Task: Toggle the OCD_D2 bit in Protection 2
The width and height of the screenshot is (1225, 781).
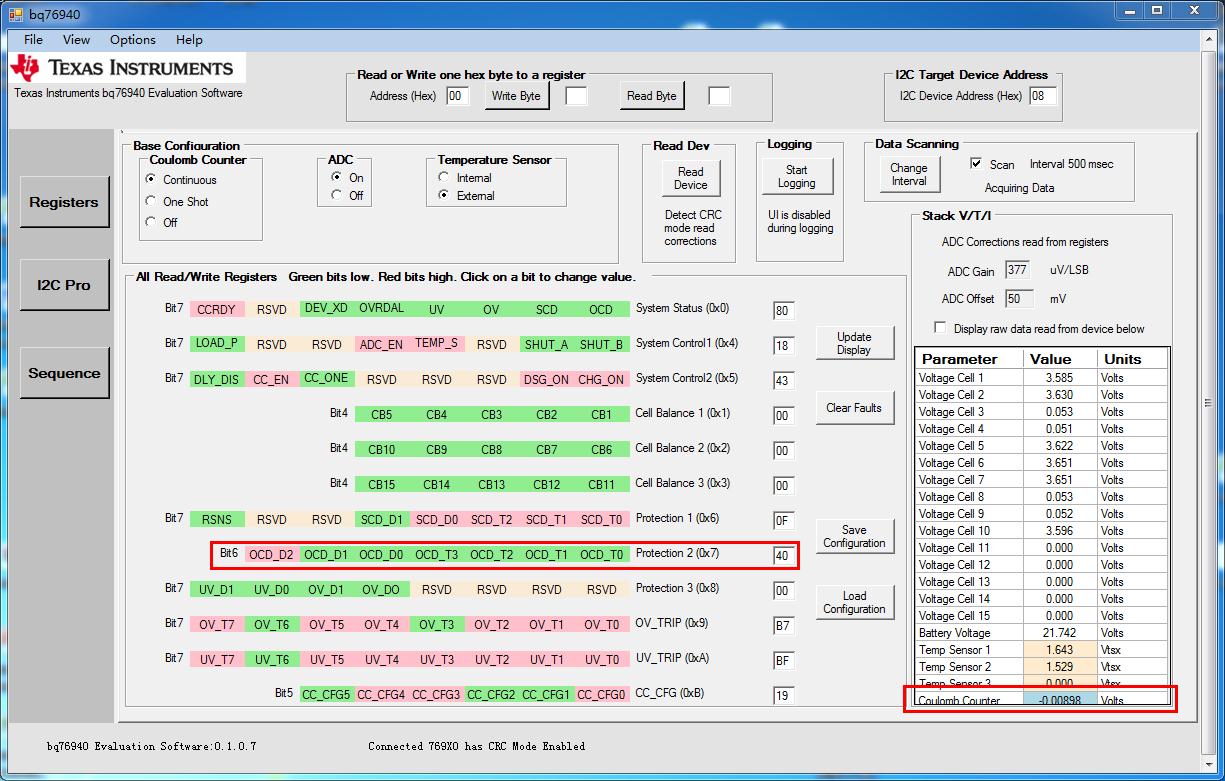Action: [x=272, y=555]
